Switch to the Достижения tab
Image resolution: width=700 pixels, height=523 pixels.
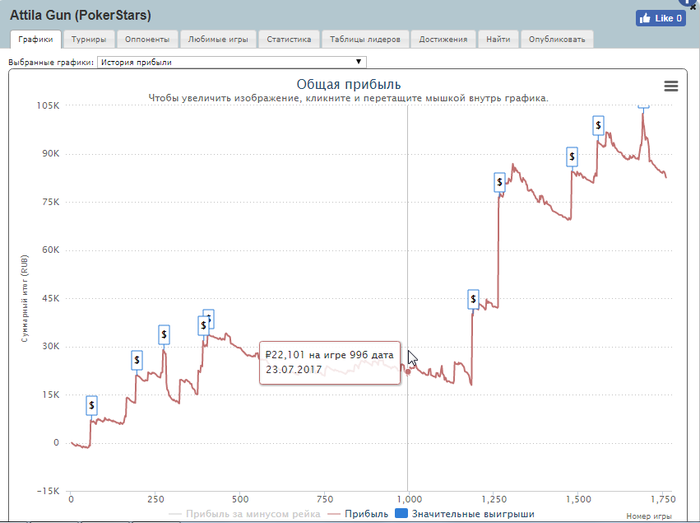(443, 39)
